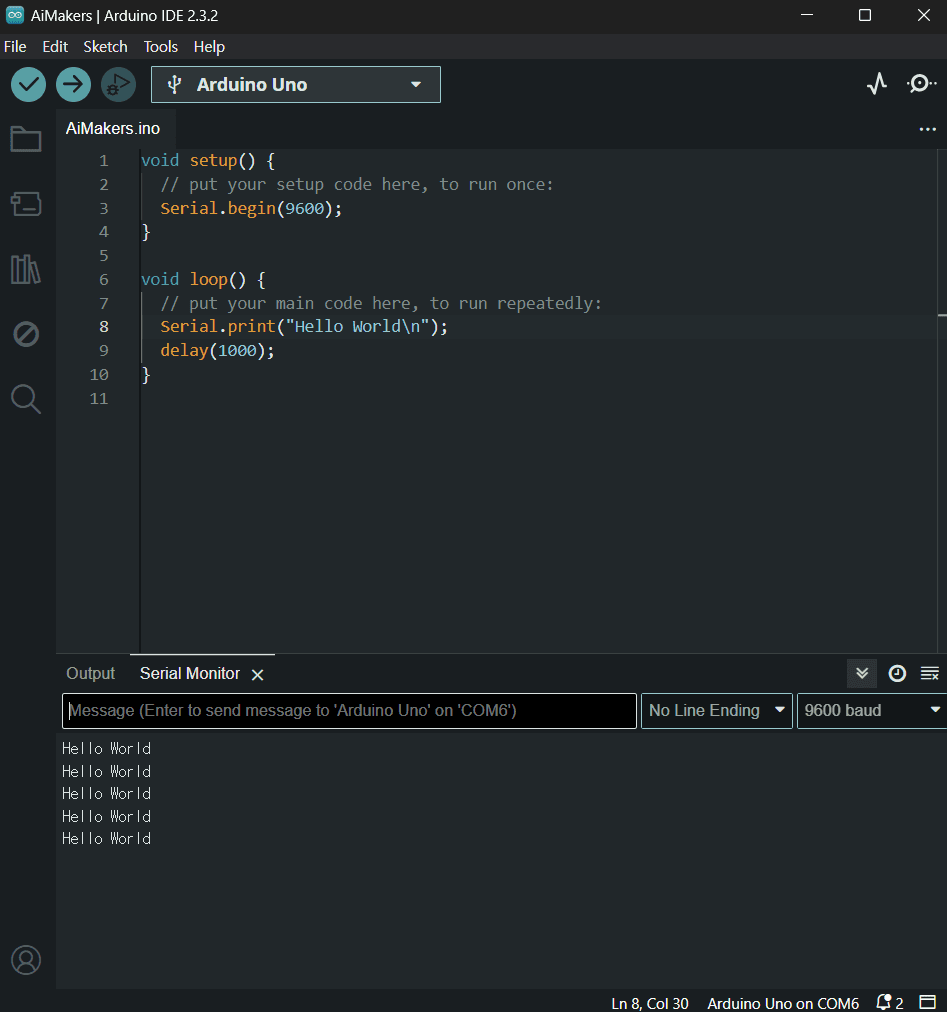947x1012 pixels.
Task: Open the Boards Manager sidebar icon
Action: 26,204
